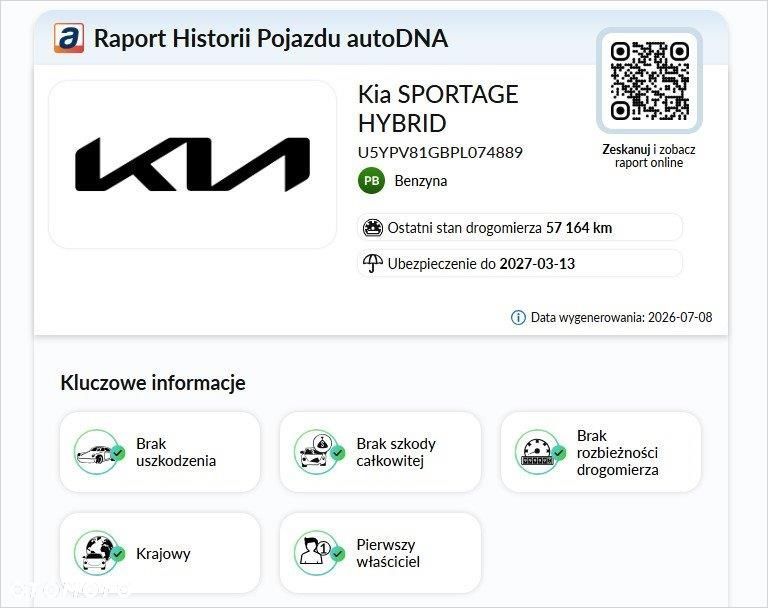Click the car icon for Brak uszkodzenia
The image size is (768, 608).
[98, 452]
